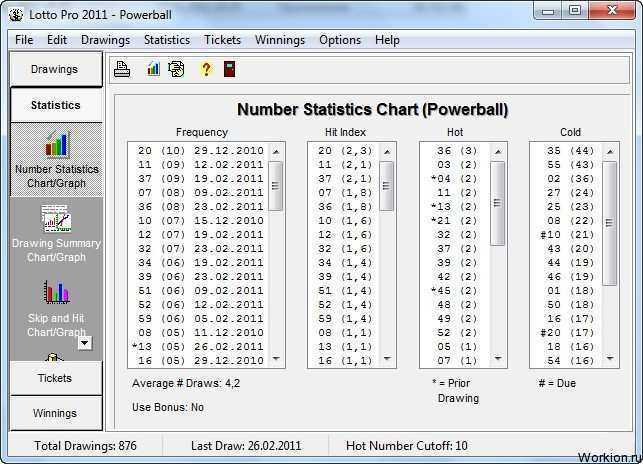The height and width of the screenshot is (464, 643).
Task: Click the Frequency list scrollbar thumb
Action: (276, 186)
